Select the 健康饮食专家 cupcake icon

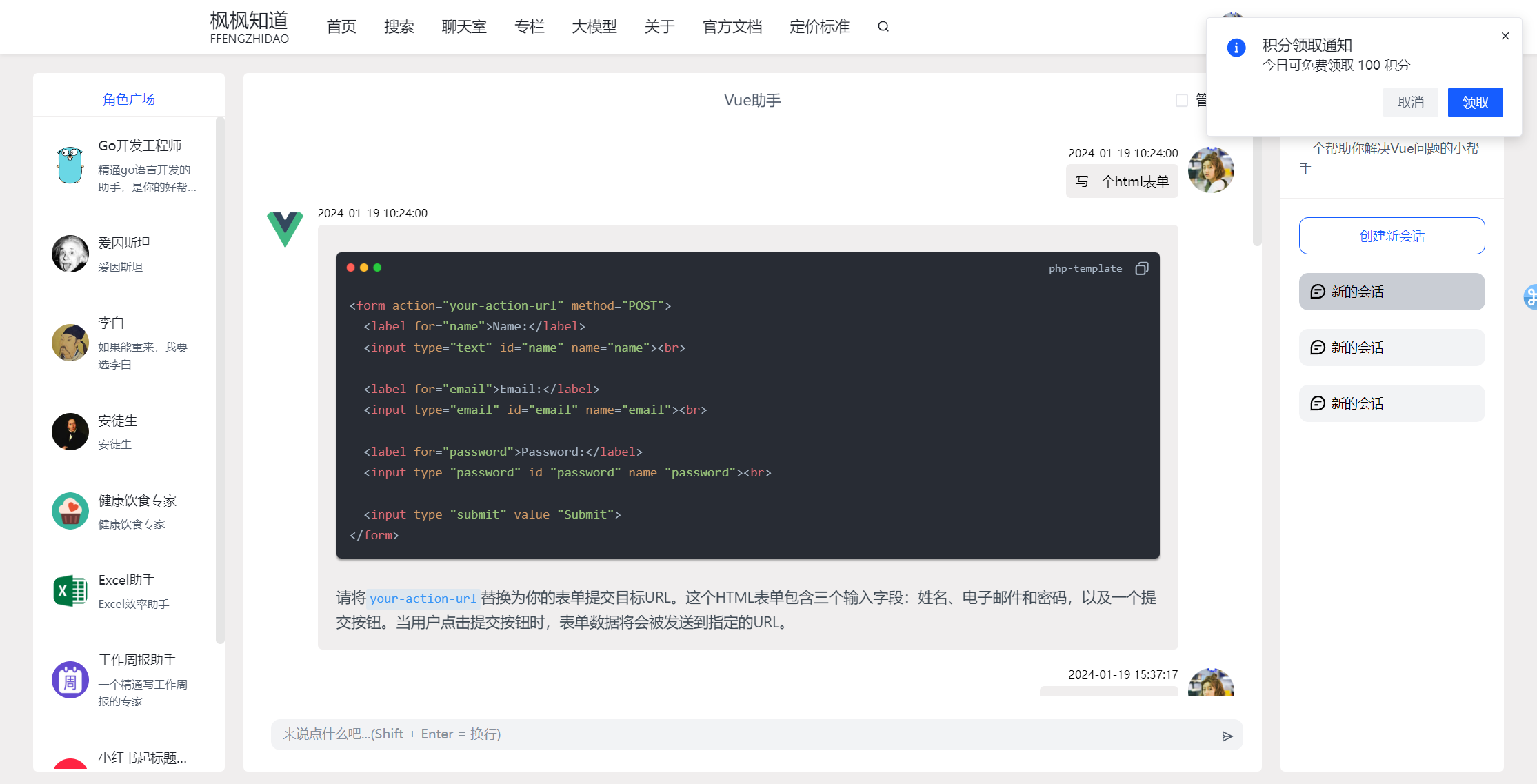70,511
